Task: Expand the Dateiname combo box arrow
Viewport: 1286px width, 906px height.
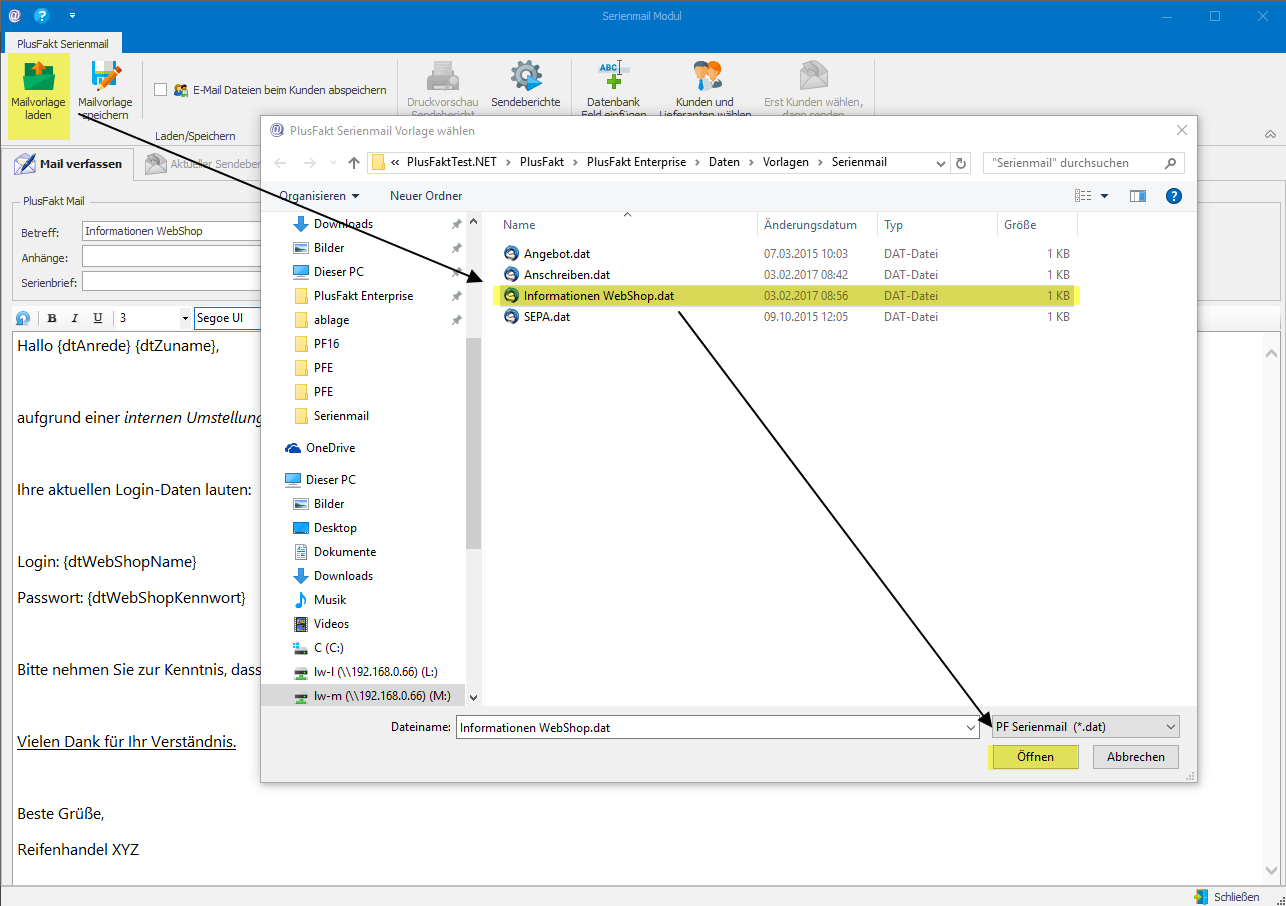Action: coord(971,728)
